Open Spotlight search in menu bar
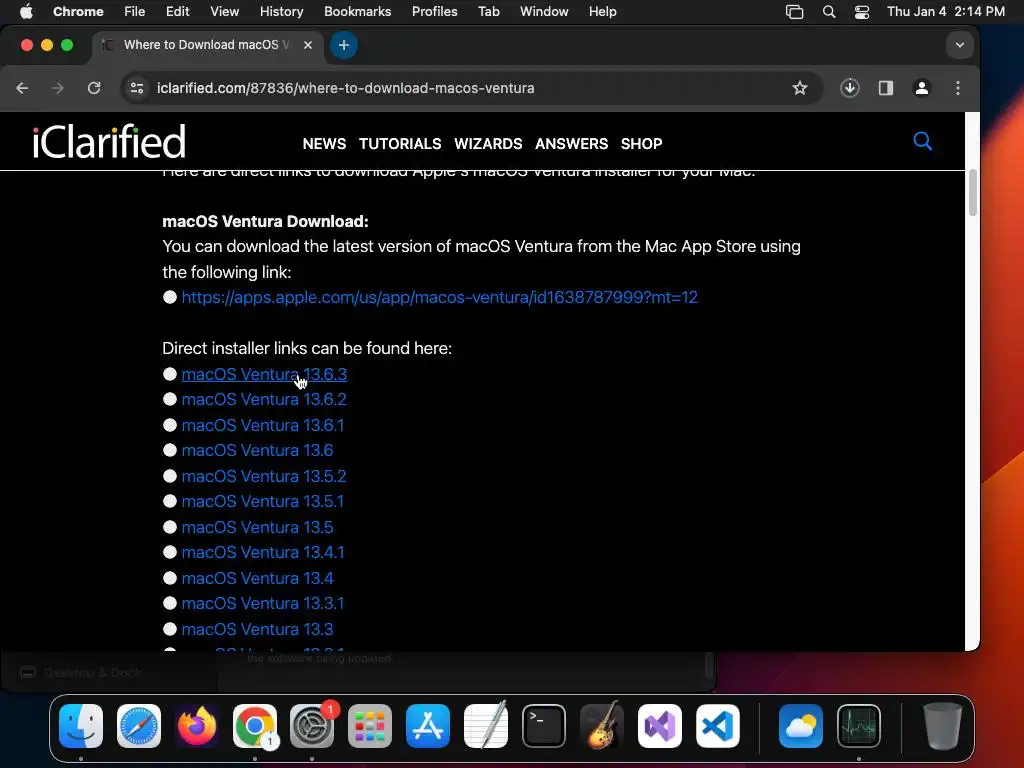 tap(829, 12)
